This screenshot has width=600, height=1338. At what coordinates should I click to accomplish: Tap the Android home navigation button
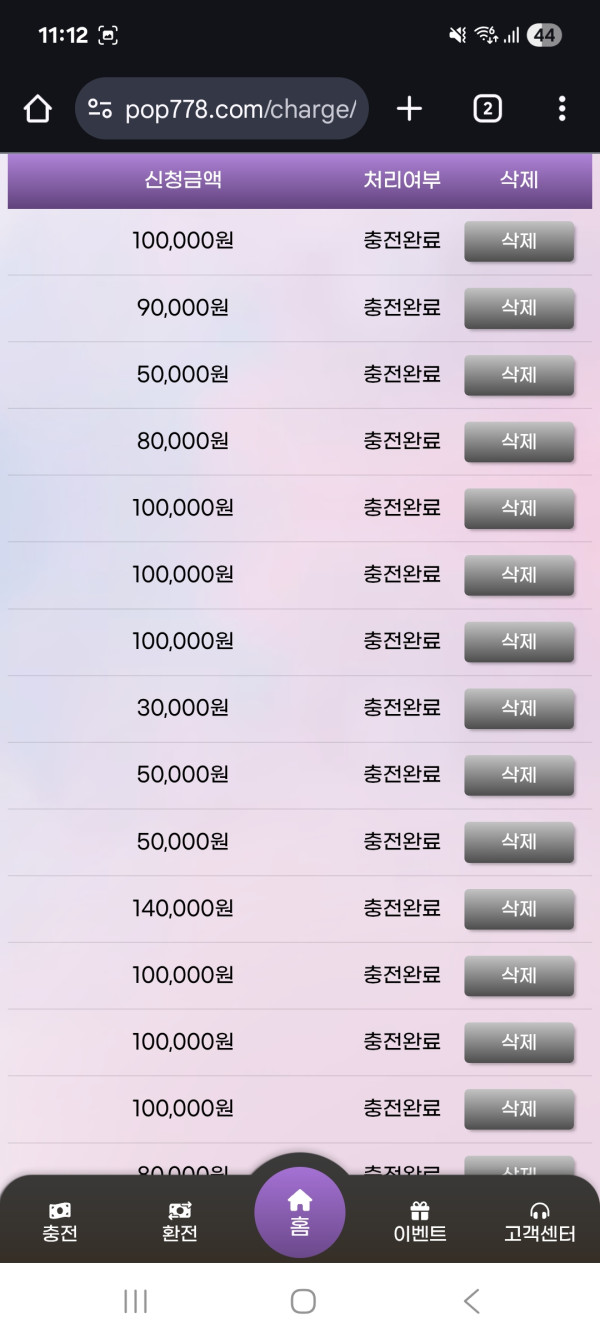click(x=303, y=1301)
